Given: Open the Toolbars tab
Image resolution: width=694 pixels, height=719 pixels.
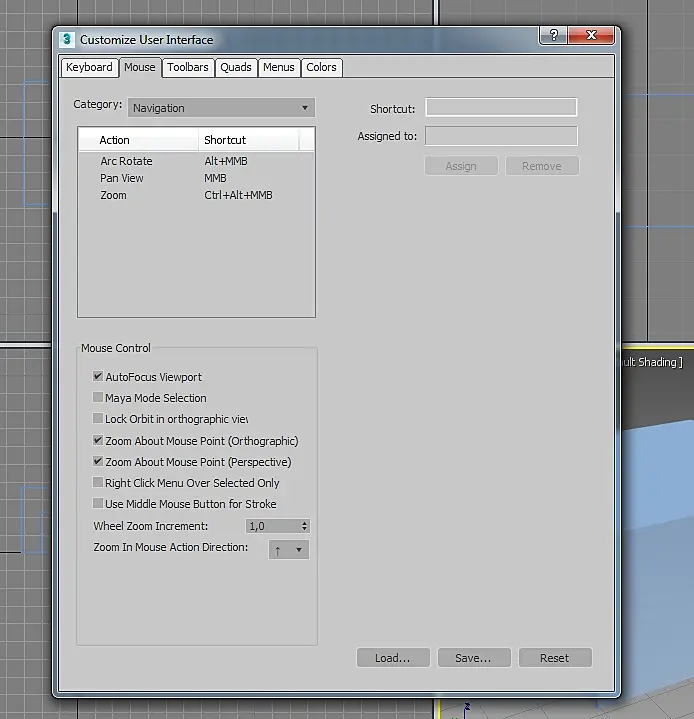Looking at the screenshot, I should 188,67.
